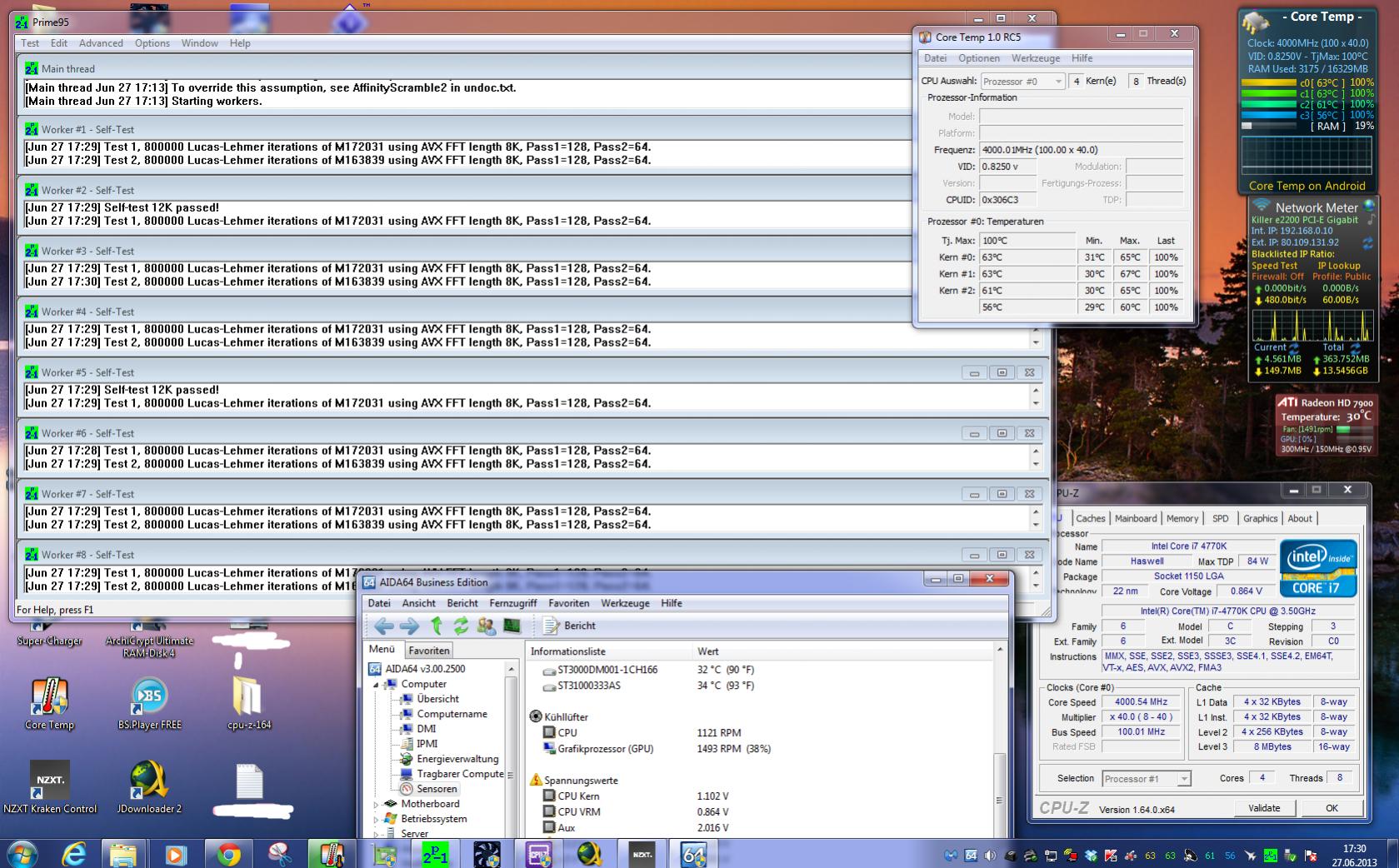Click the Core Temp on Android link
Viewport: 1399px width, 868px height.
click(1307, 186)
